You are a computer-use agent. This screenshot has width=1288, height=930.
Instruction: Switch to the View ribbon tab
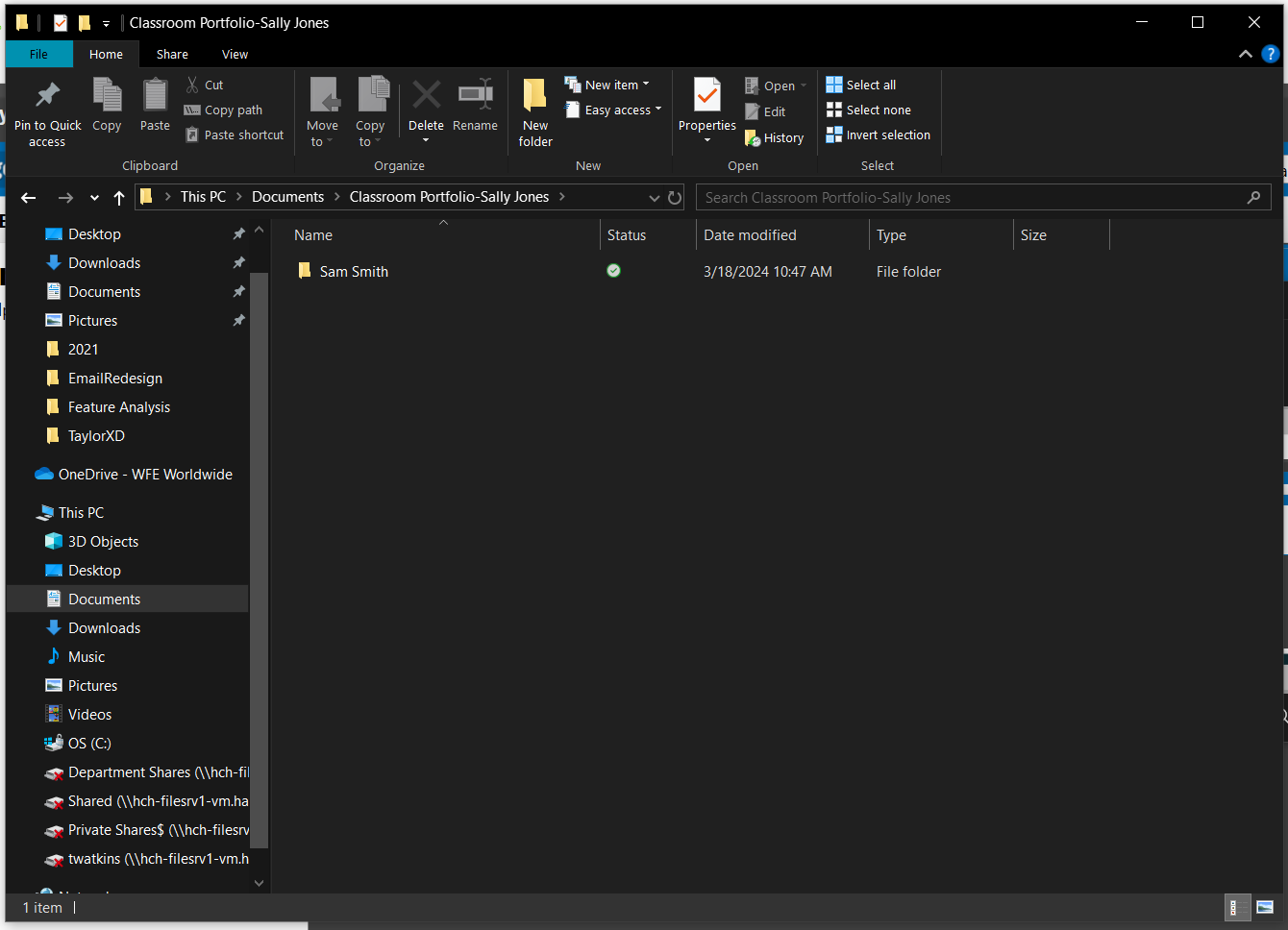pos(235,54)
